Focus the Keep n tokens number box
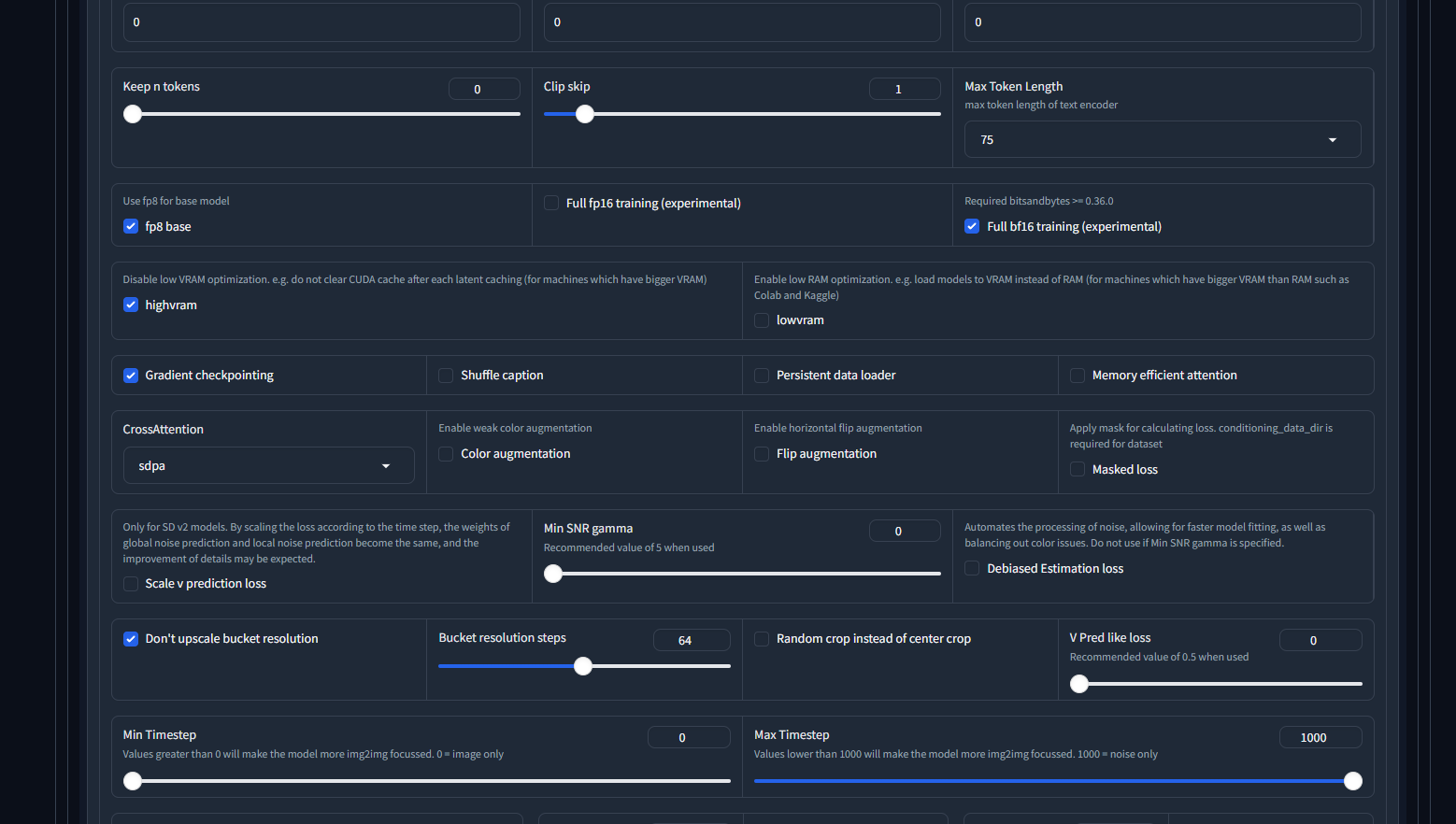The height and width of the screenshot is (824, 1456). coord(484,89)
